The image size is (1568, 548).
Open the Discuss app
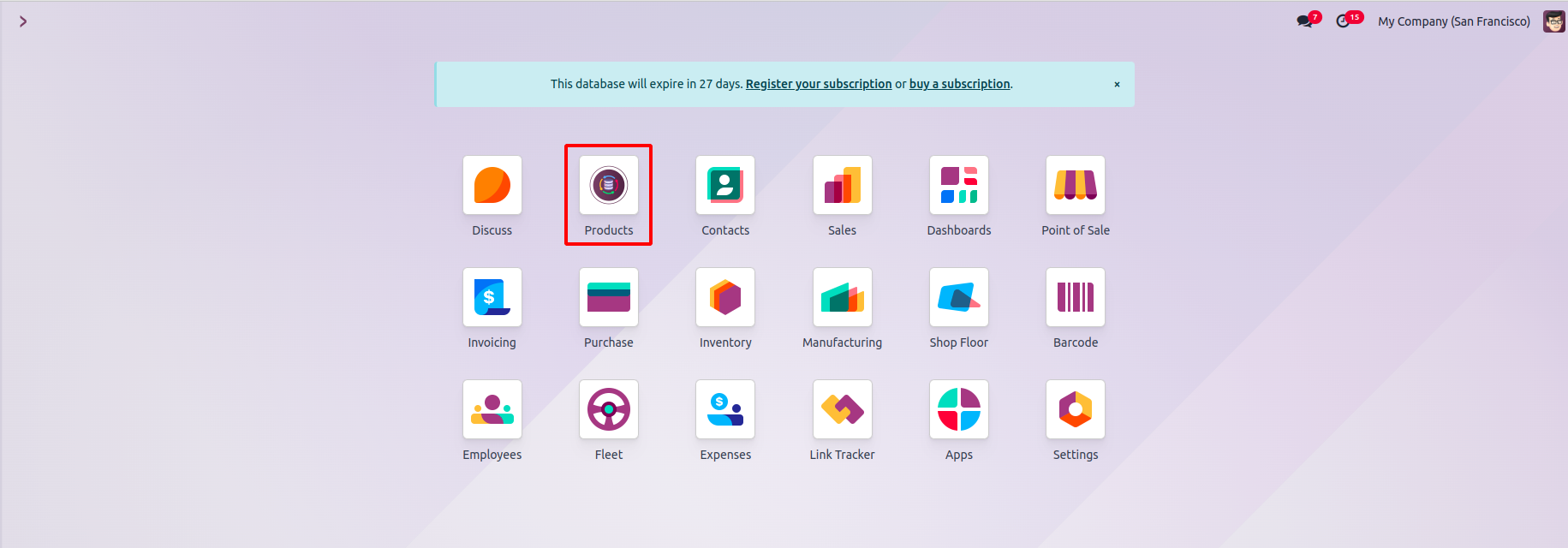click(492, 185)
